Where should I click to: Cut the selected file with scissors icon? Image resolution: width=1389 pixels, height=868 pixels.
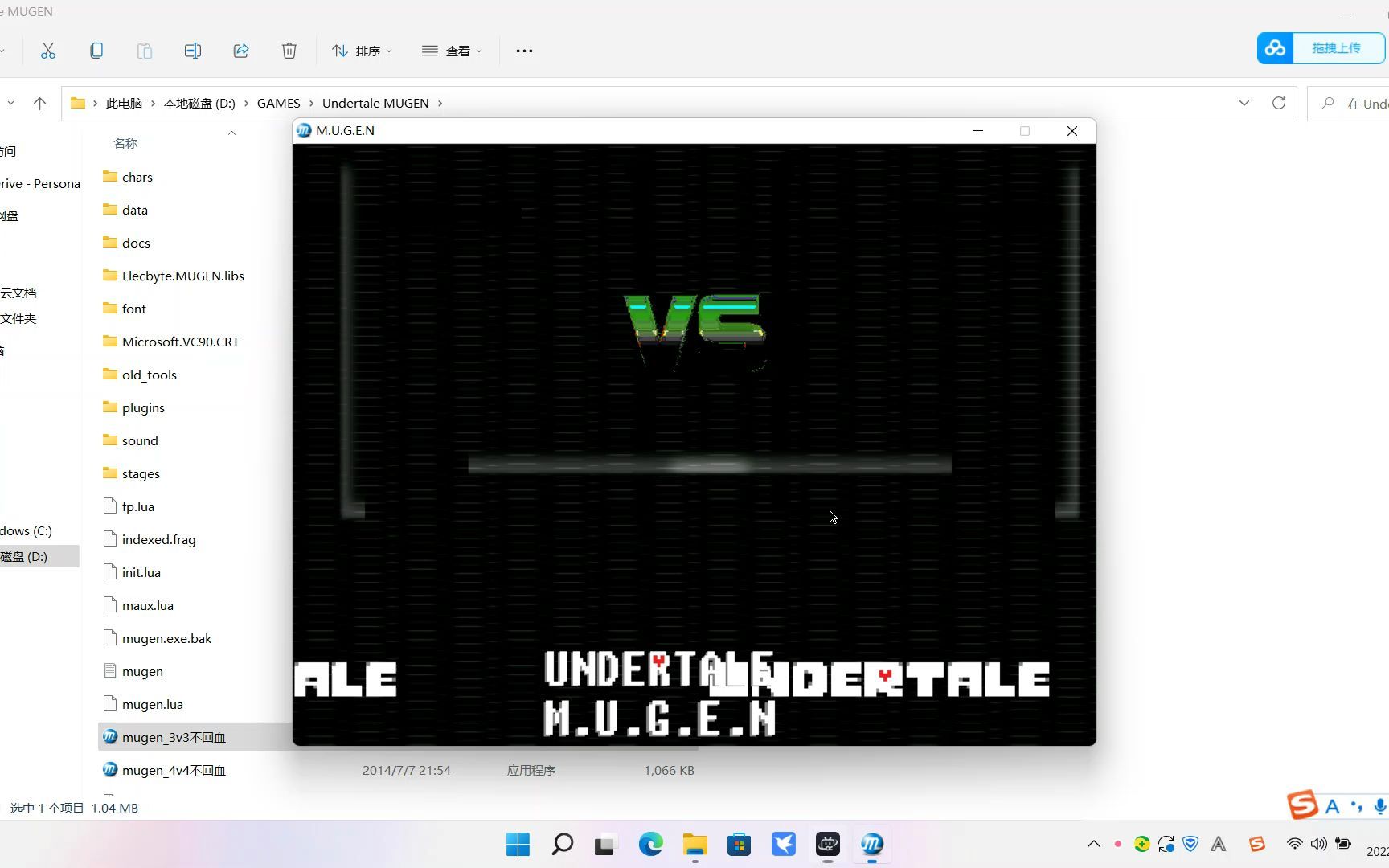click(48, 51)
